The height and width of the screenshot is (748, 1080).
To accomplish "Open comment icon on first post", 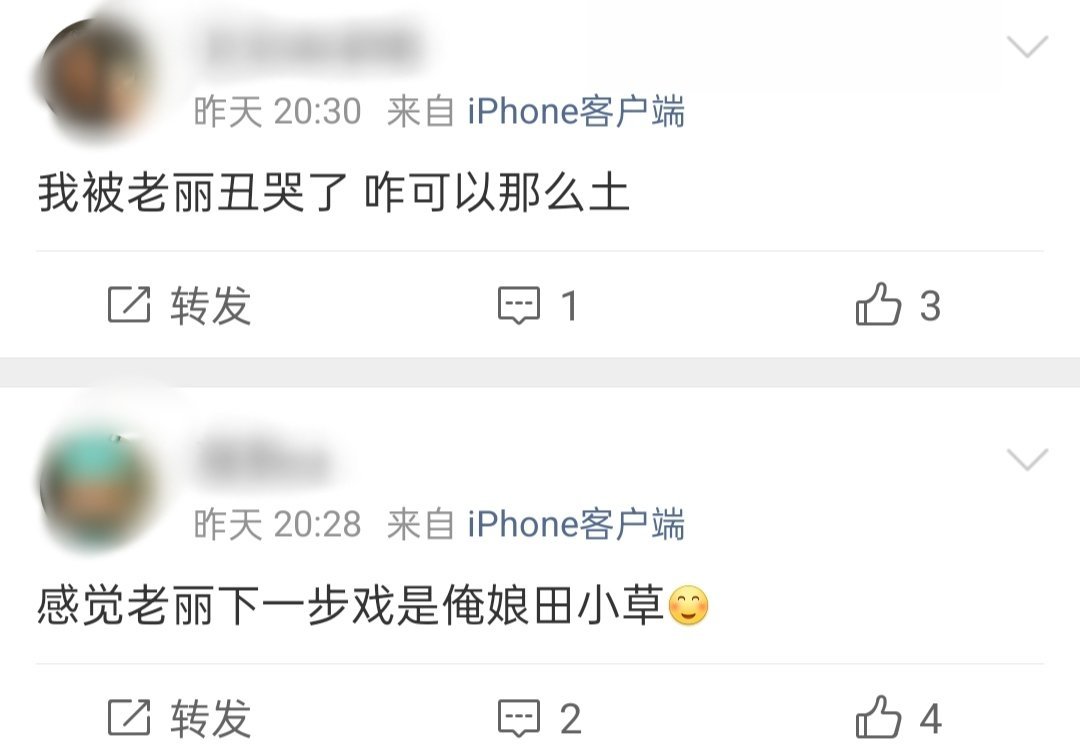I will [519, 305].
